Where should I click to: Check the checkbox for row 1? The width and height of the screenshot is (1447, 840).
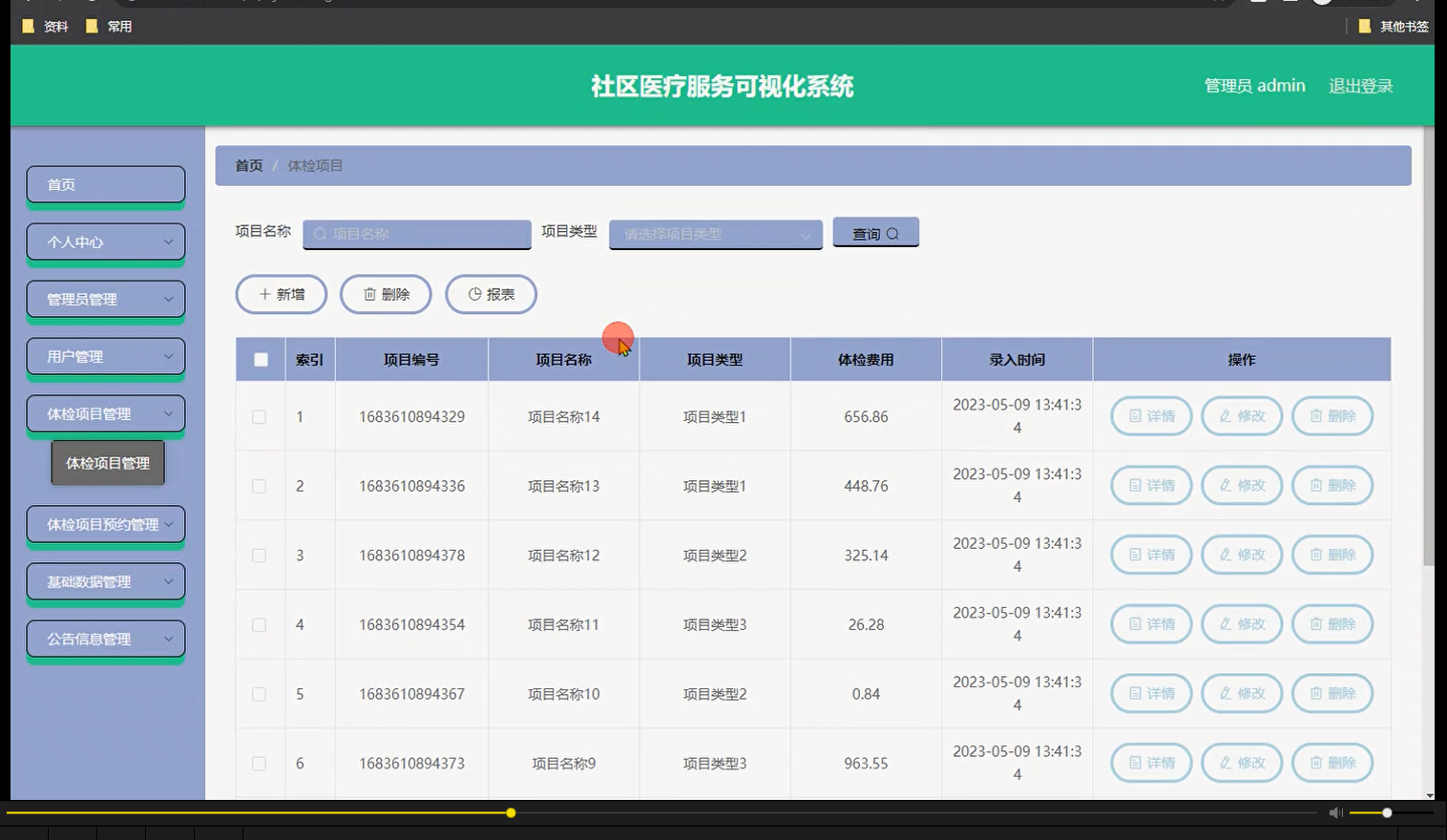click(x=260, y=416)
